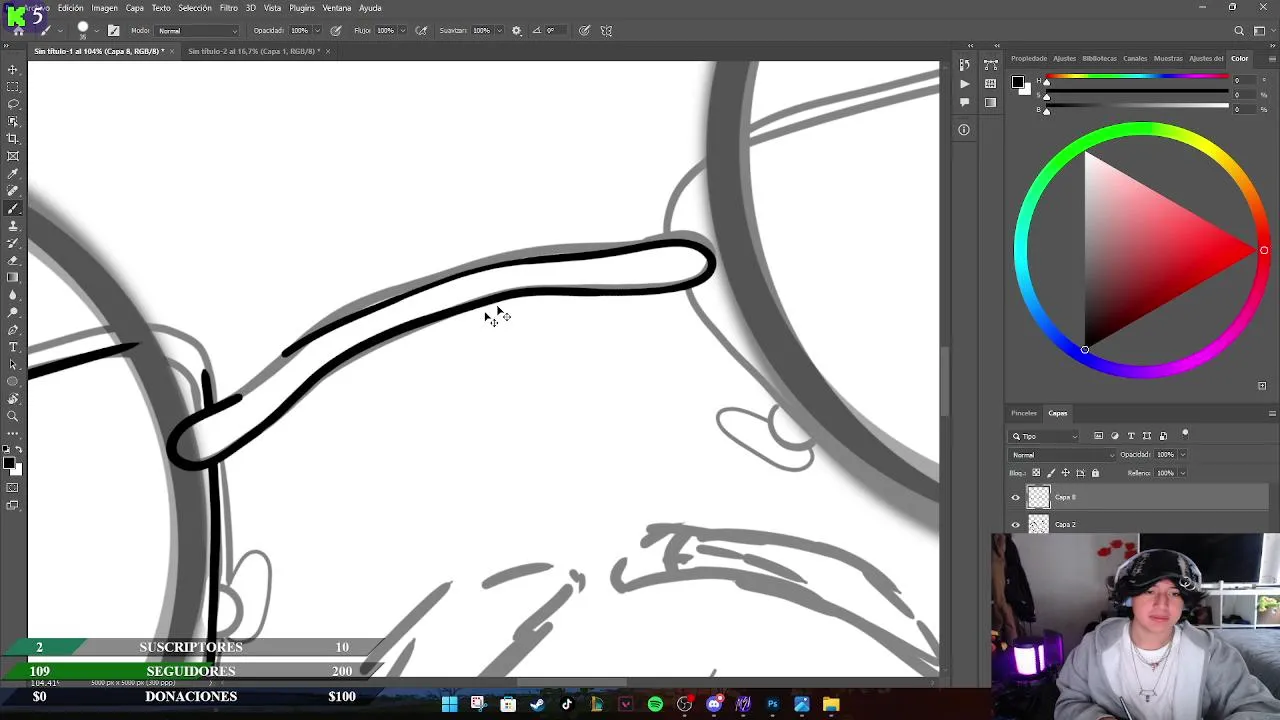Image resolution: width=1280 pixels, height=720 pixels.
Task: Open smoothing options gear icon
Action: coord(516,30)
